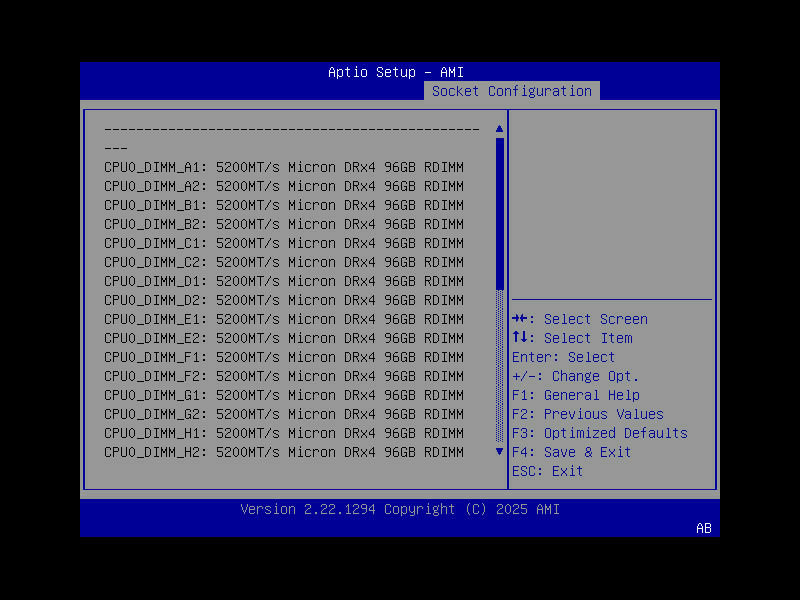The image size is (800, 600).
Task: Click the F3 Optimized Defaults legend entry
Action: tap(601, 432)
